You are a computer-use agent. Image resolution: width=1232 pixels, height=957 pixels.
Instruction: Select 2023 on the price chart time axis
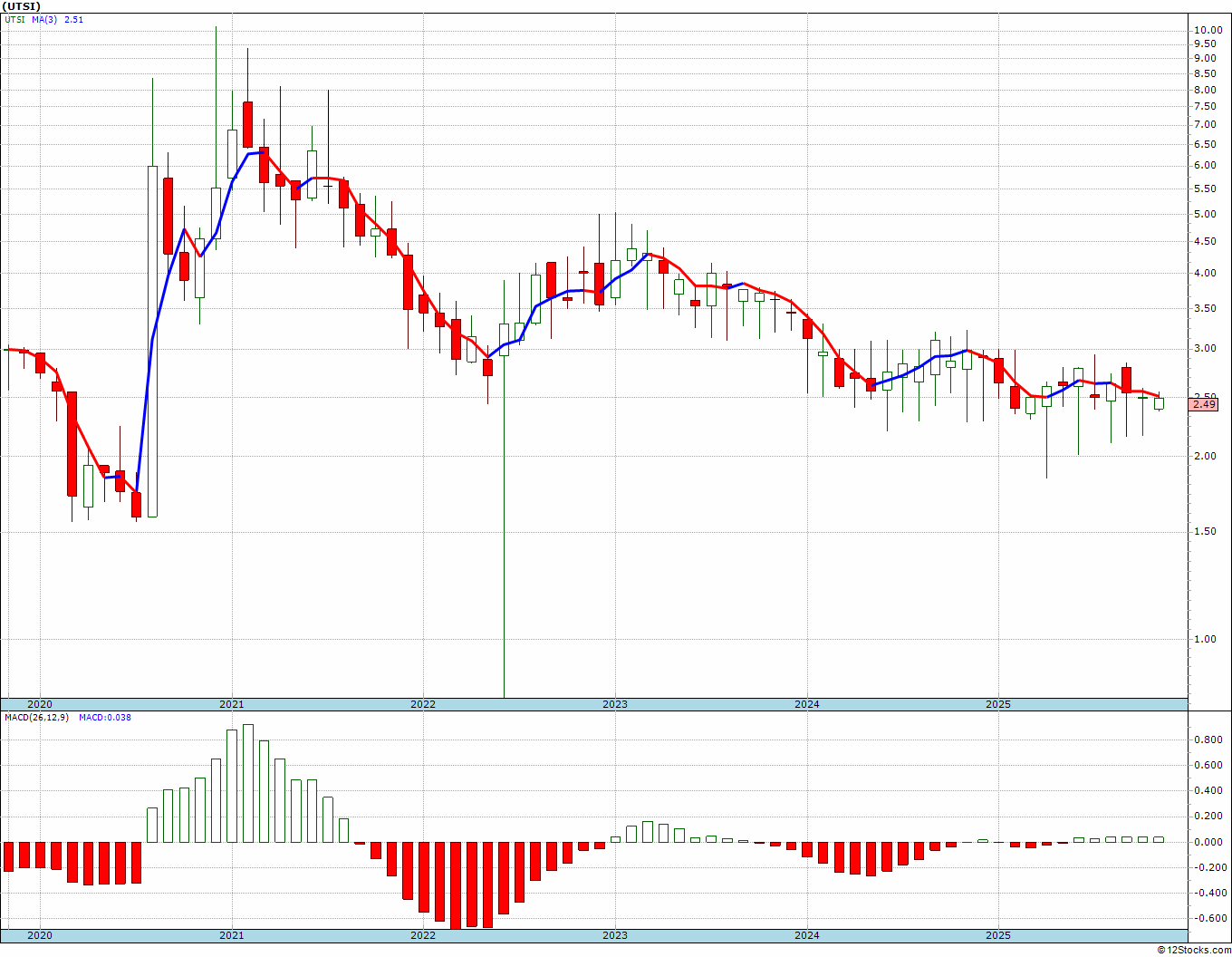click(615, 704)
